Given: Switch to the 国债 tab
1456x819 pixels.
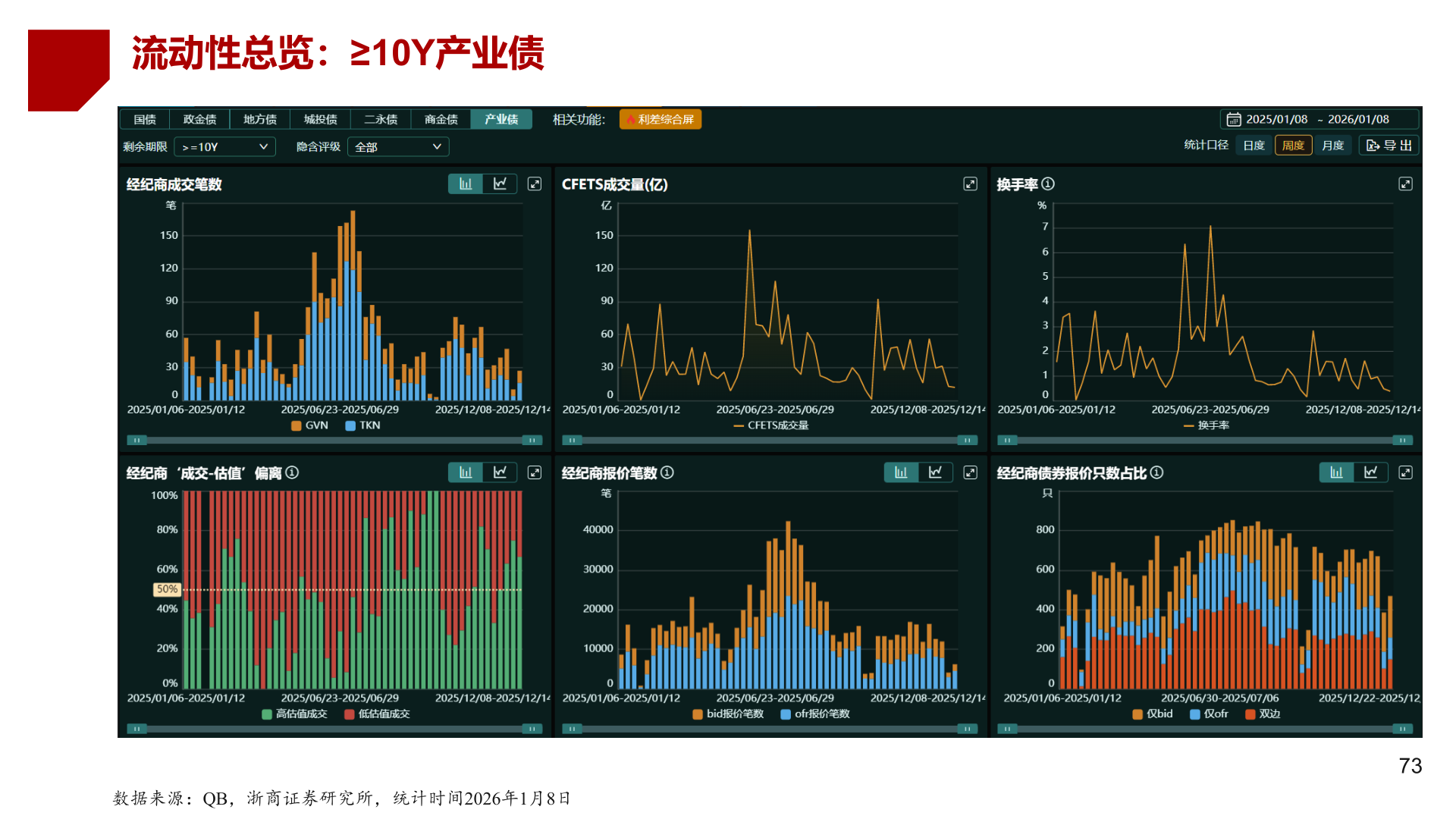Looking at the screenshot, I should click(x=145, y=119).
